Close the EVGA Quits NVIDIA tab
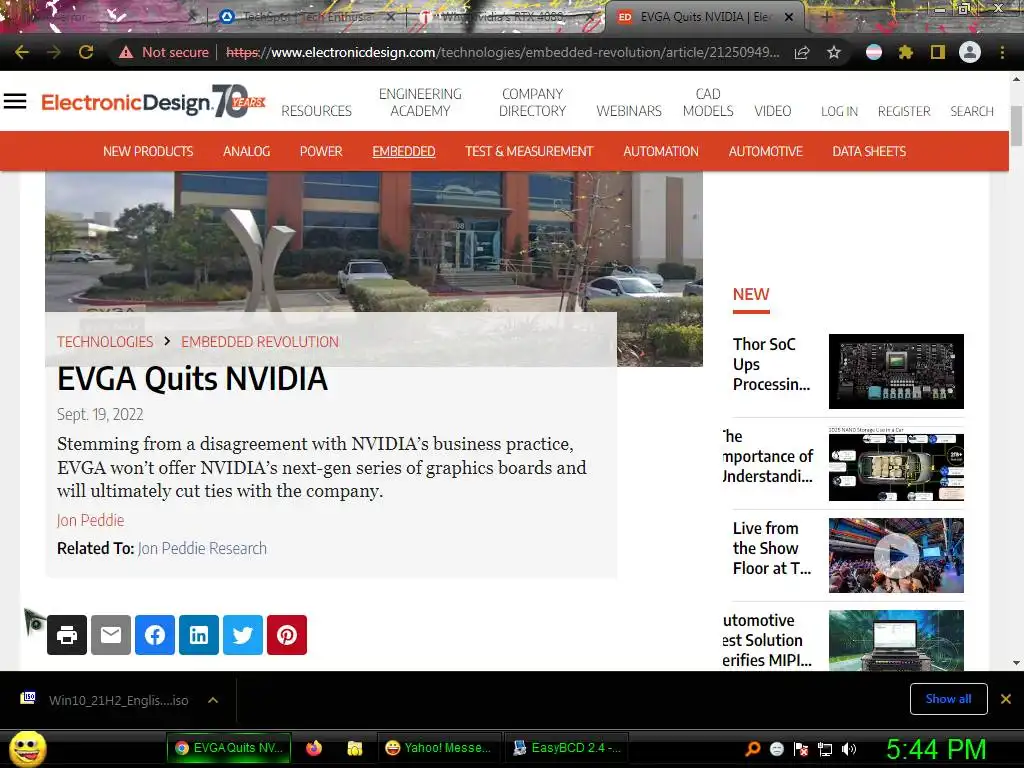Image resolution: width=1024 pixels, height=768 pixels. (789, 17)
